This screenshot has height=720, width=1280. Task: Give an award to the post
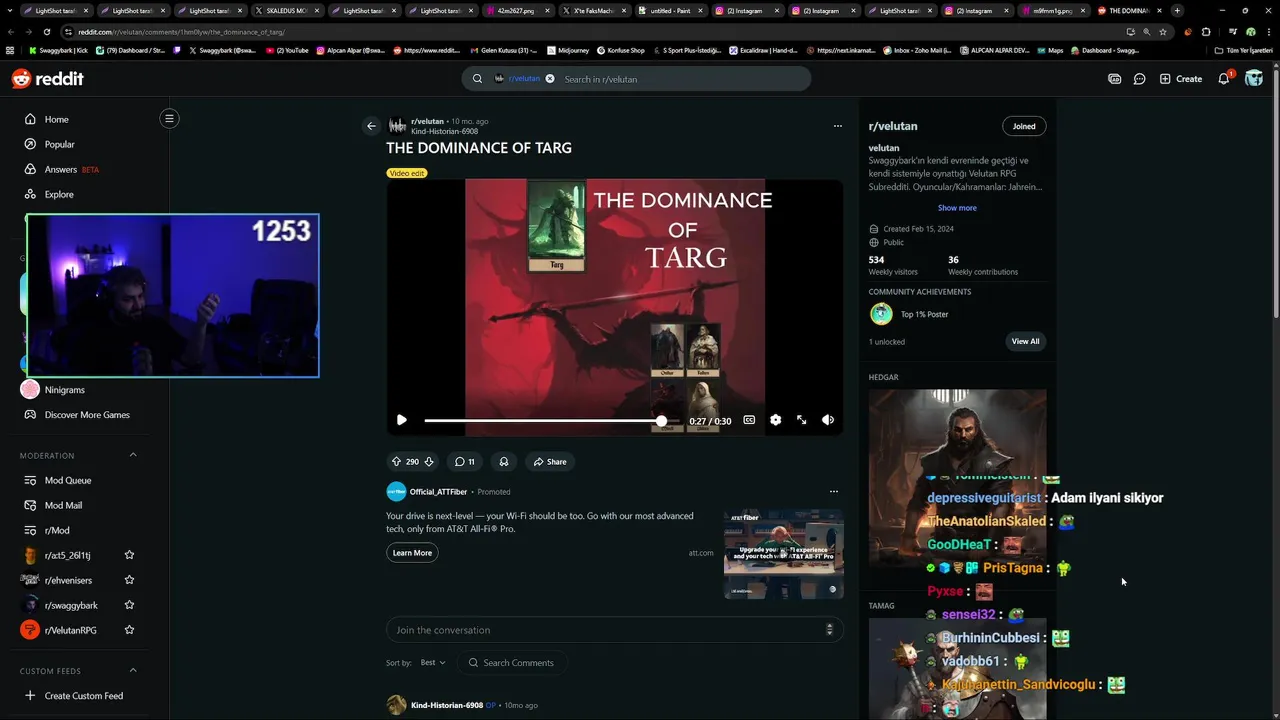pos(504,462)
